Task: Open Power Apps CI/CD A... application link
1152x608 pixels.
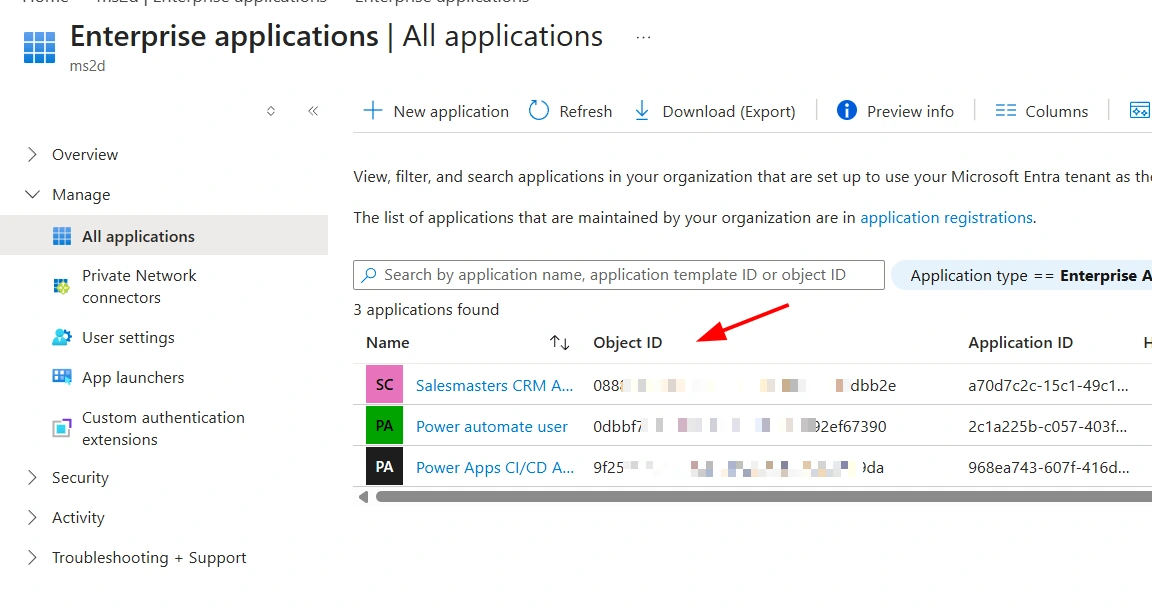Action: [494, 467]
